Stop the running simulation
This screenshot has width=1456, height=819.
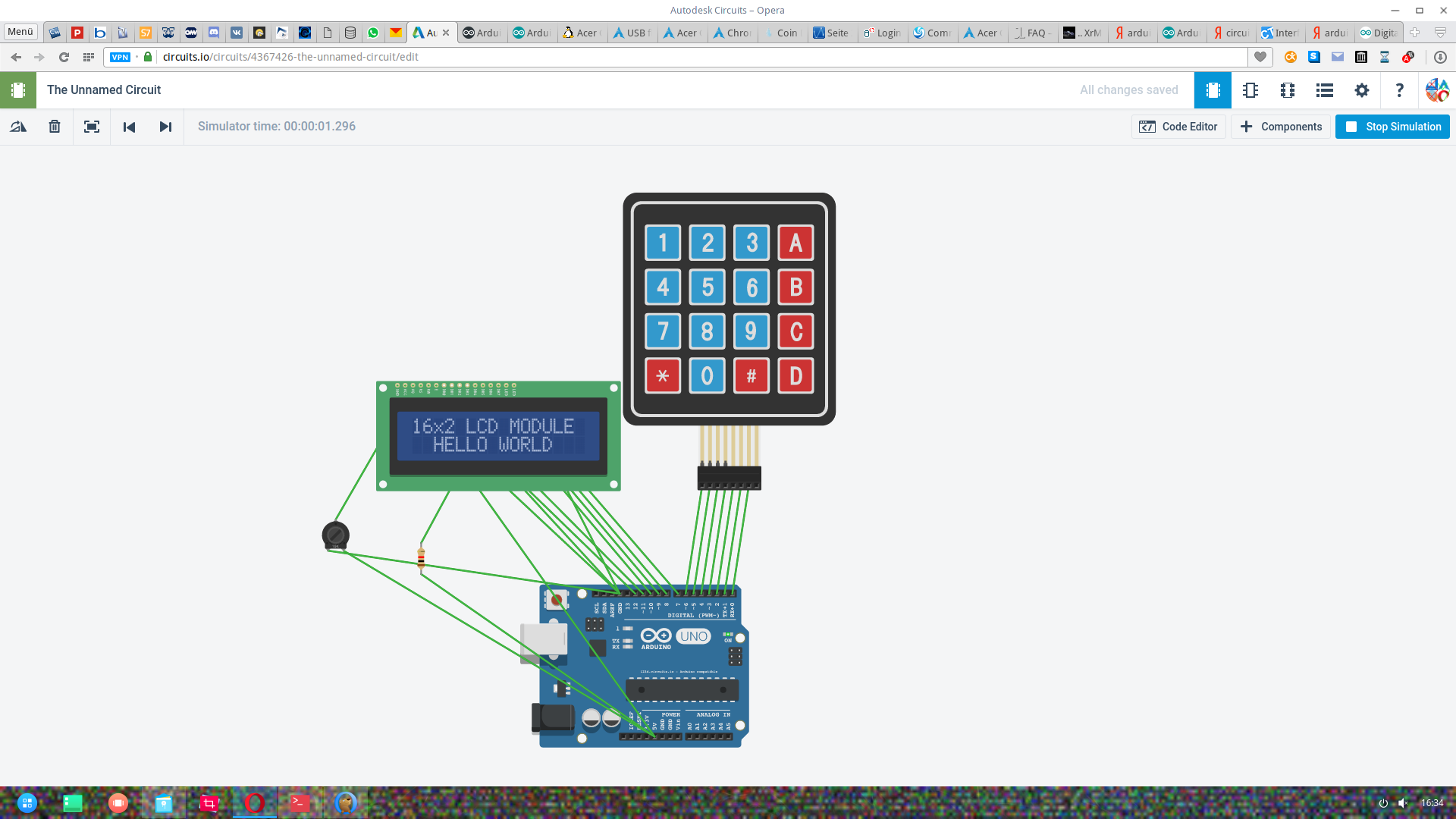pyautogui.click(x=1392, y=127)
